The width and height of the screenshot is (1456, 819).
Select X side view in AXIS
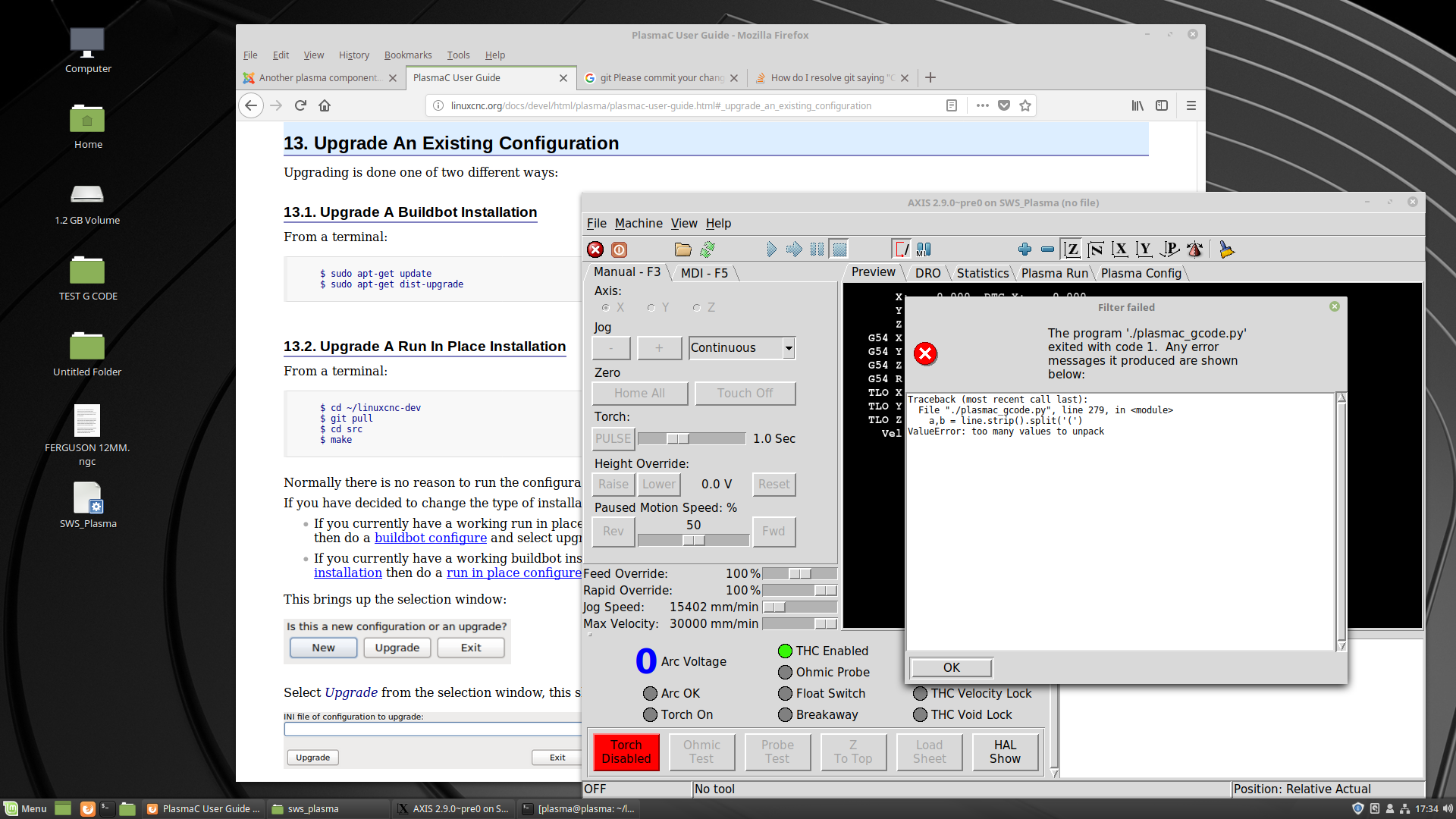(x=1120, y=249)
